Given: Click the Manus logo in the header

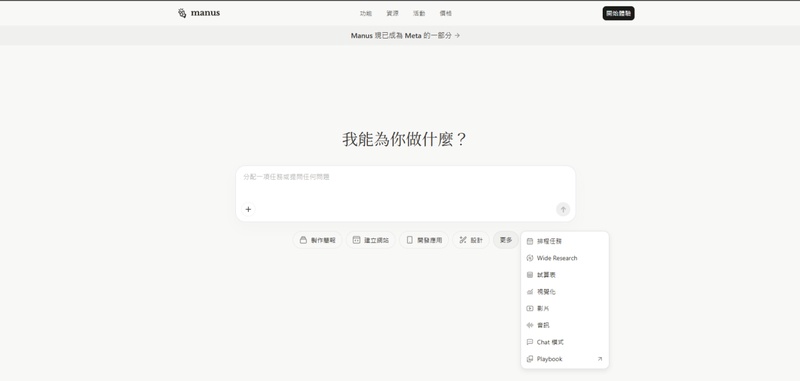Looking at the screenshot, I should tap(199, 13).
